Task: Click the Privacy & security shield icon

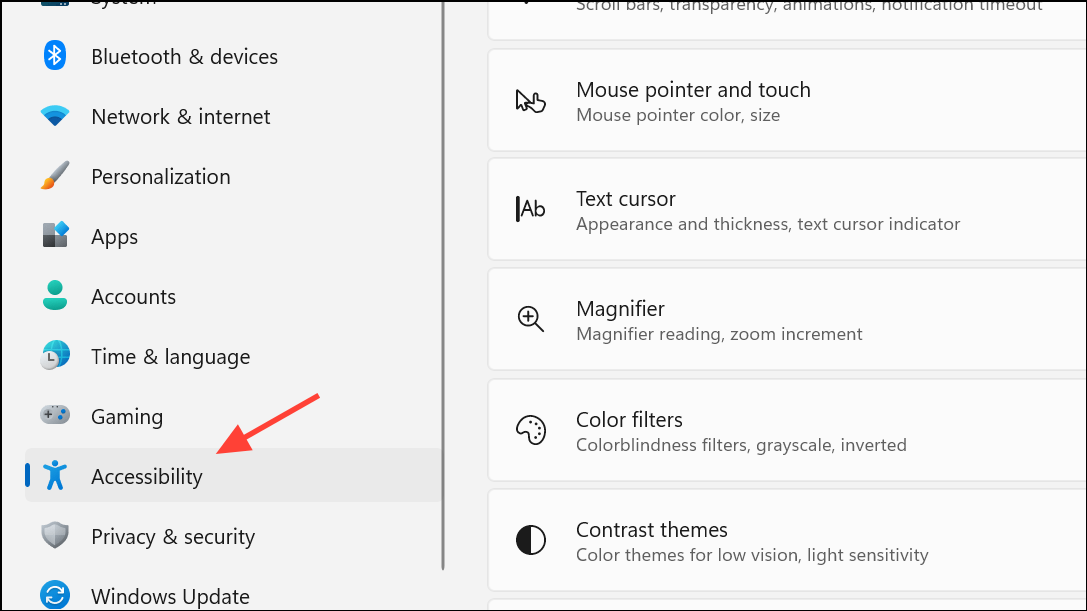Action: pyautogui.click(x=55, y=536)
